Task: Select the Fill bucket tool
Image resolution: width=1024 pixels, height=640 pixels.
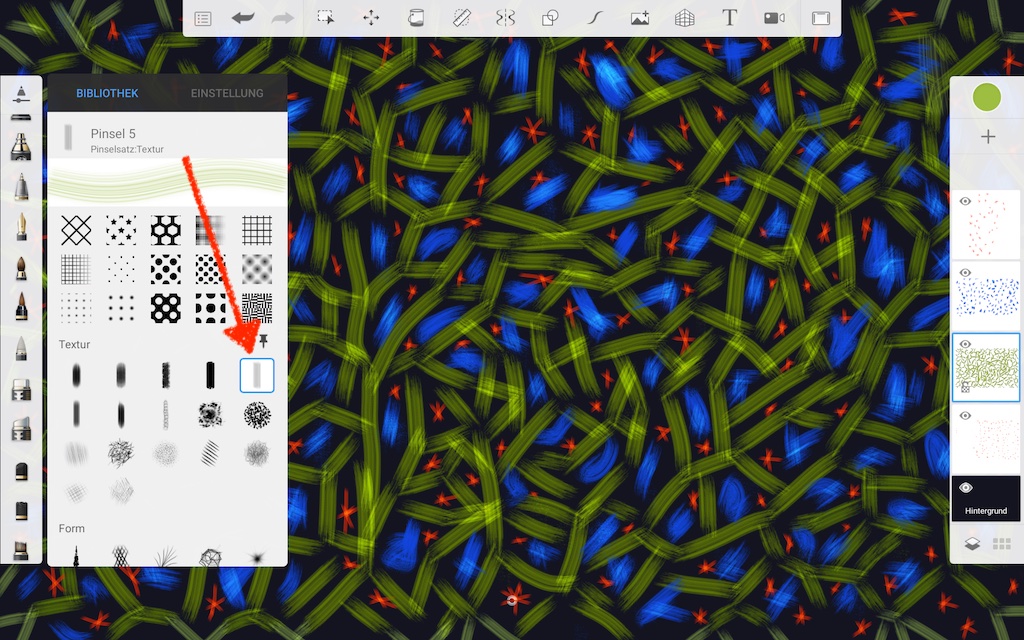Action: pos(416,18)
